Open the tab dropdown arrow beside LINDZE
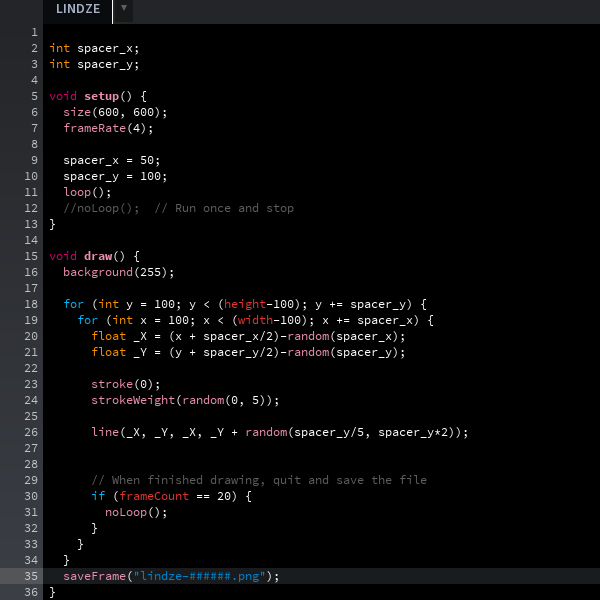 click(124, 9)
